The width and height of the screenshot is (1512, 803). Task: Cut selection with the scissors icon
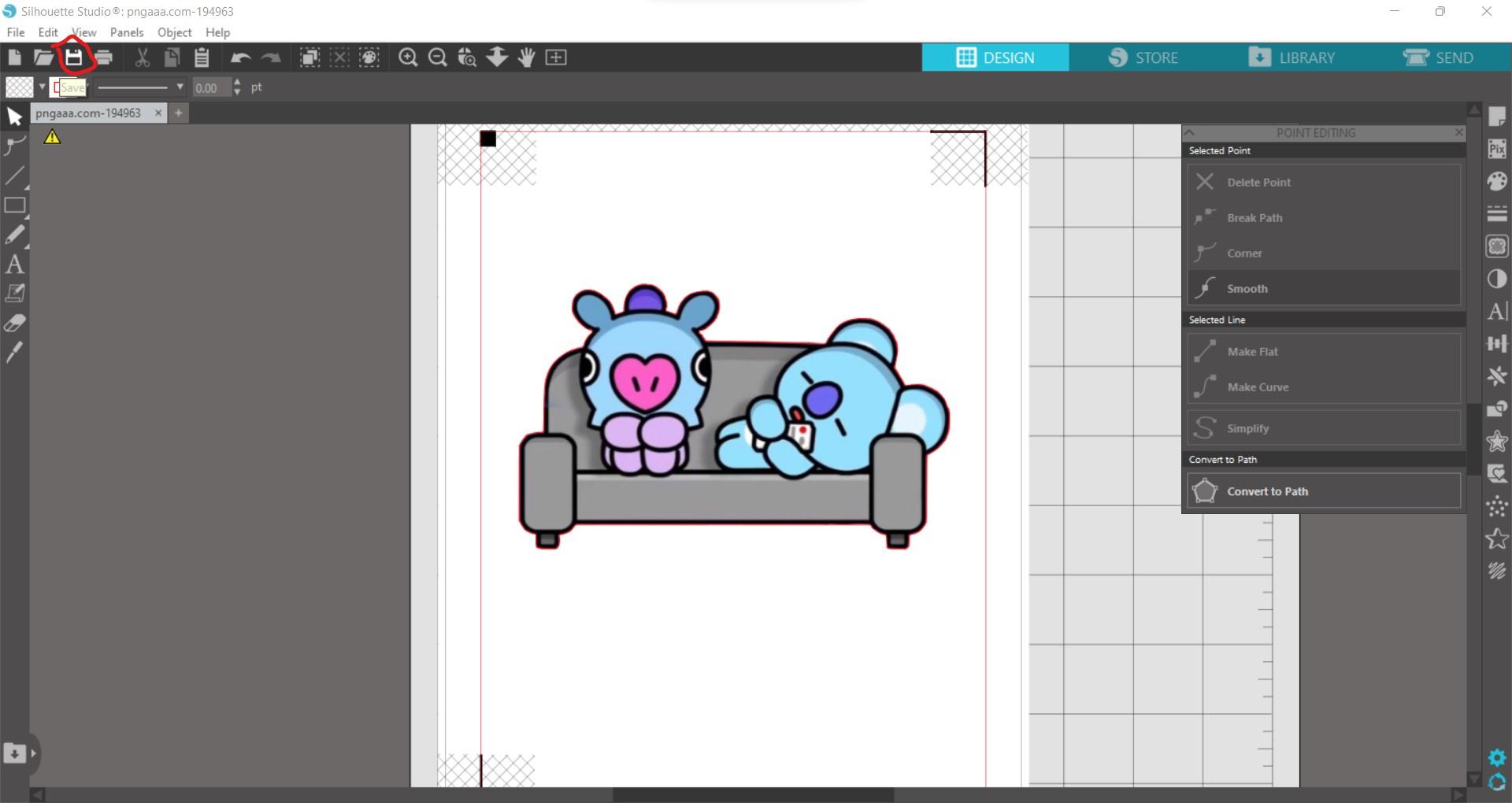(x=143, y=57)
